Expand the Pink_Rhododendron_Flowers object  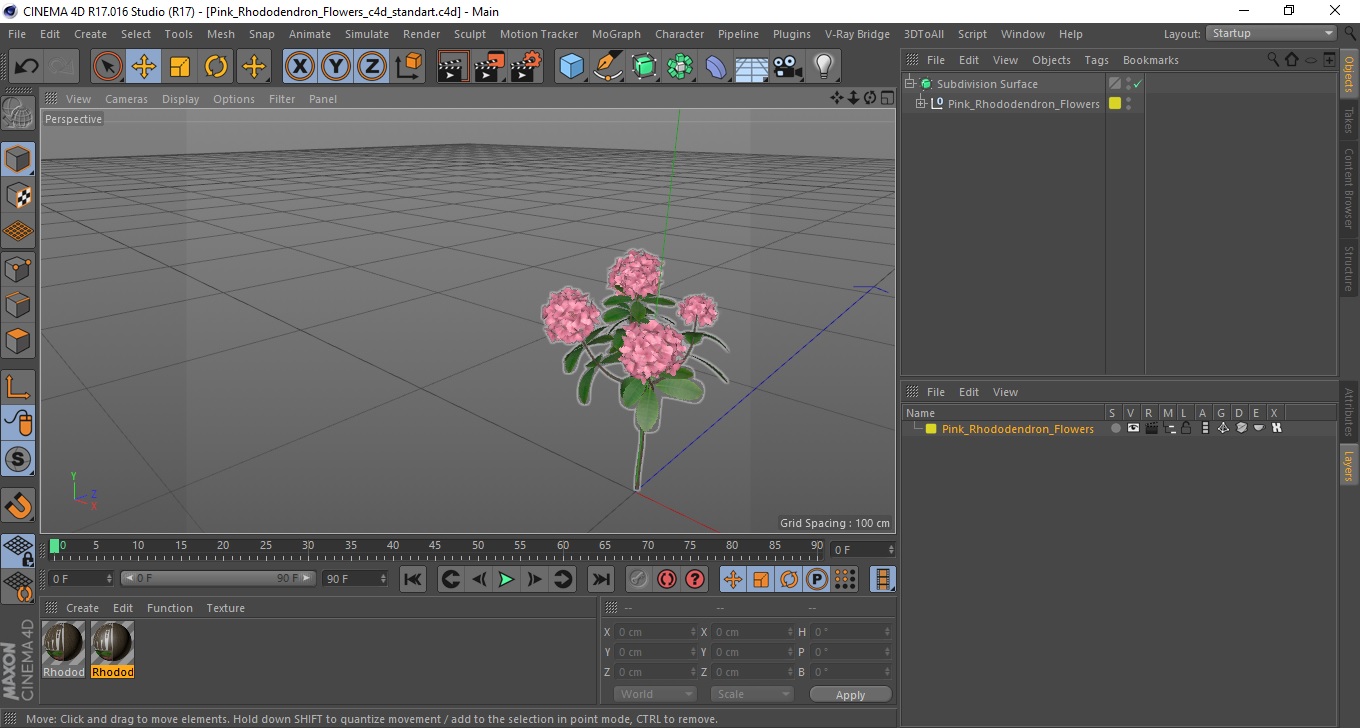(x=921, y=104)
